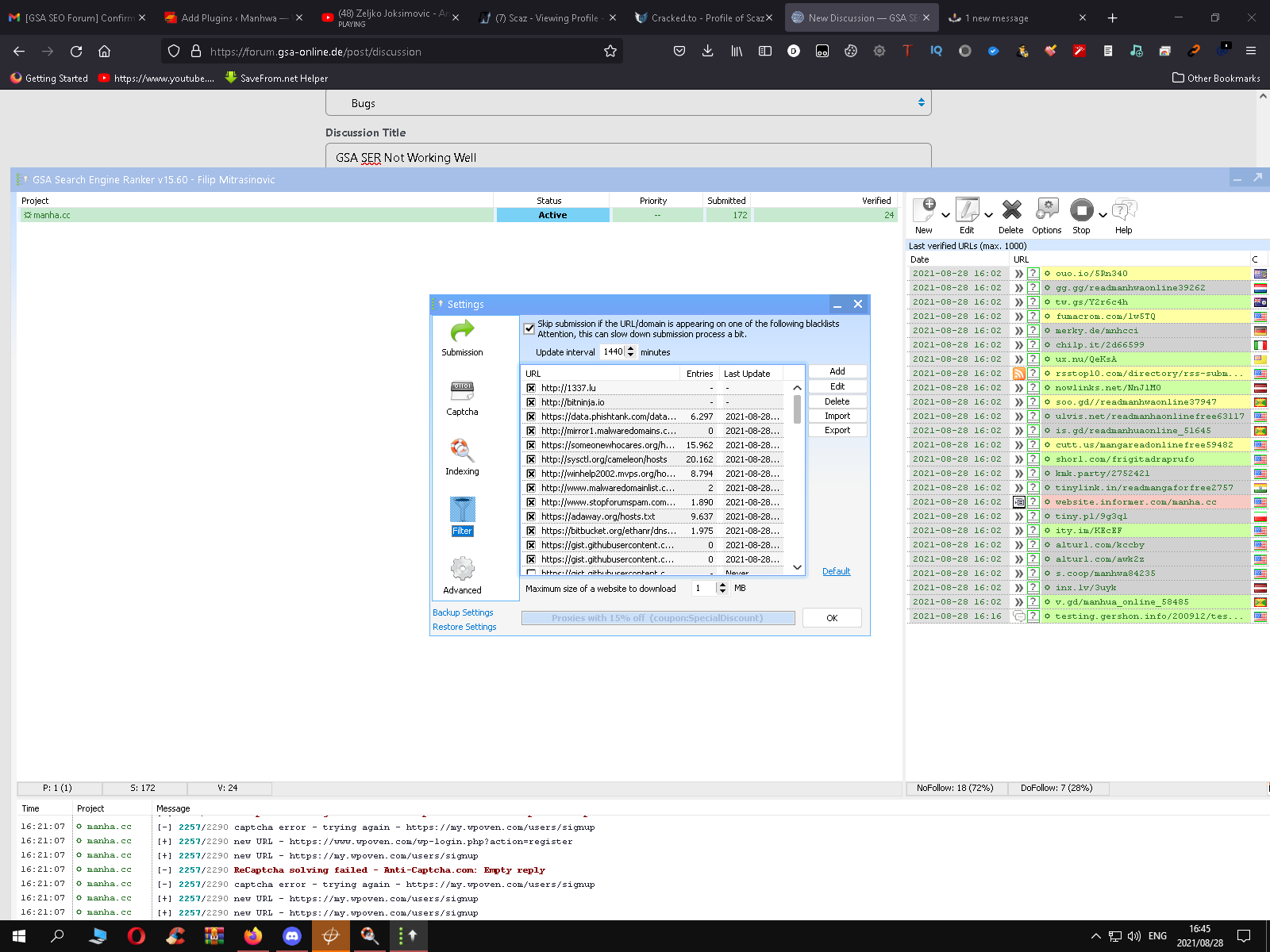
Task: Click Export blacklist button
Action: [x=837, y=430]
